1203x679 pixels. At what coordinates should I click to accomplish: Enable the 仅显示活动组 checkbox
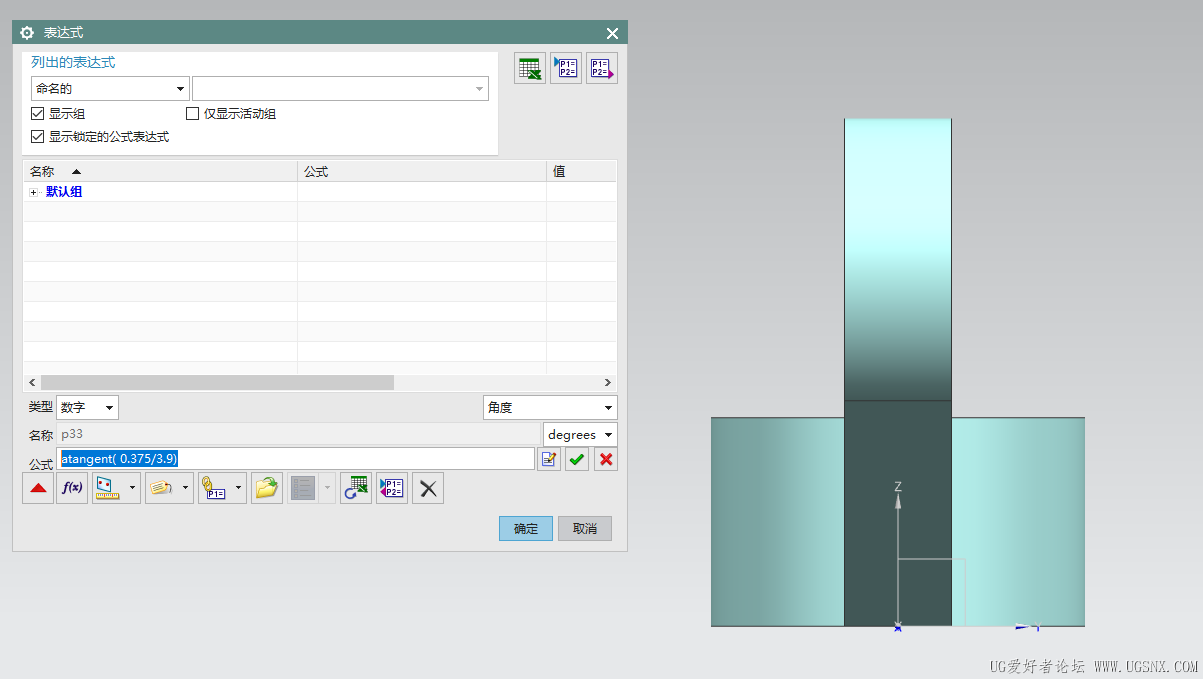tap(193, 114)
